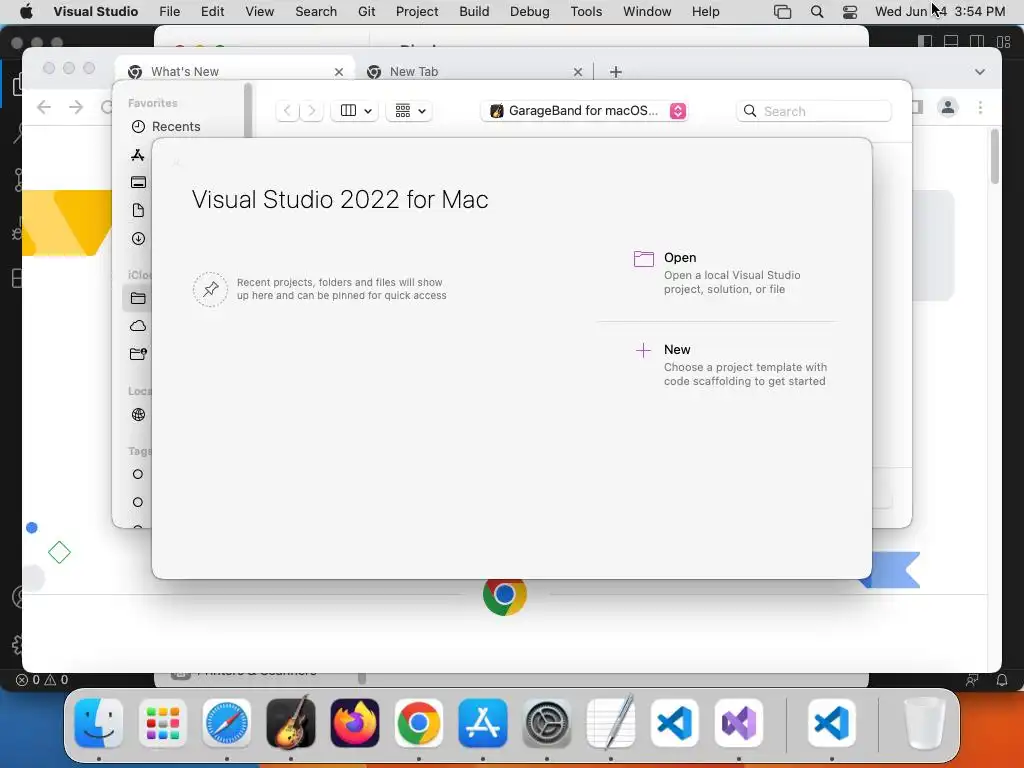The height and width of the screenshot is (768, 1024).
Task: Open the Project menu
Action: tap(417, 12)
